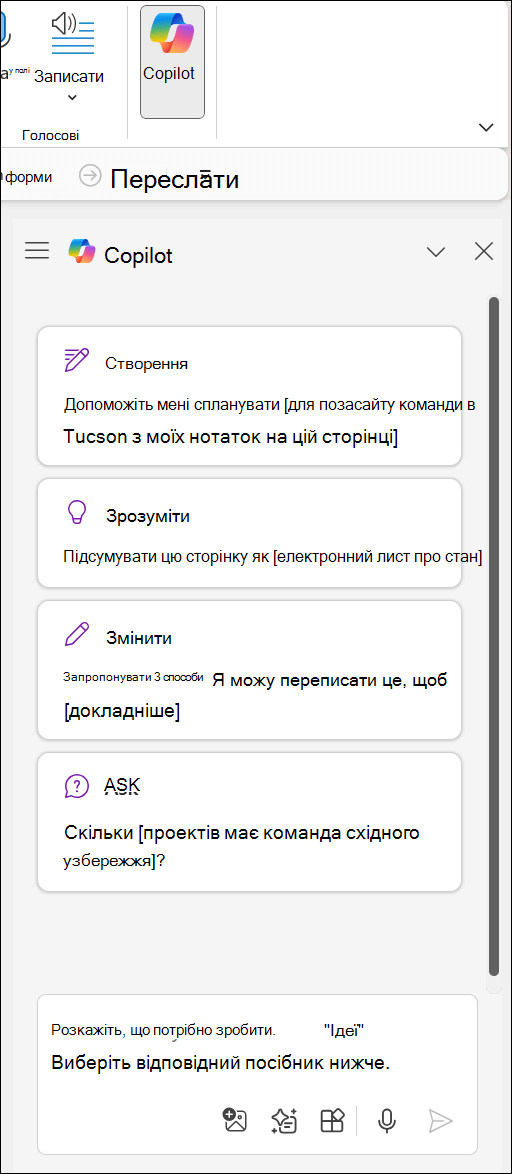Open the Copilot pane hamburger menu
Viewport: 512px width, 1174px height.
pyautogui.click(x=37, y=251)
